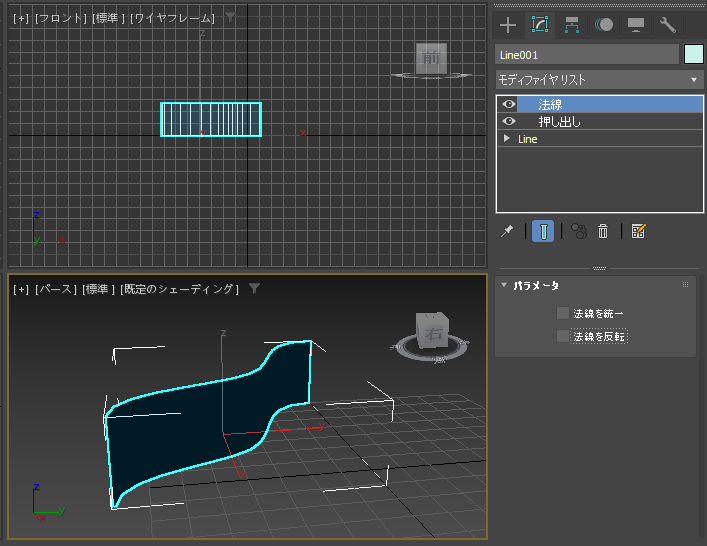
Task: Enable the 法線を統一 checkbox
Action: click(563, 313)
